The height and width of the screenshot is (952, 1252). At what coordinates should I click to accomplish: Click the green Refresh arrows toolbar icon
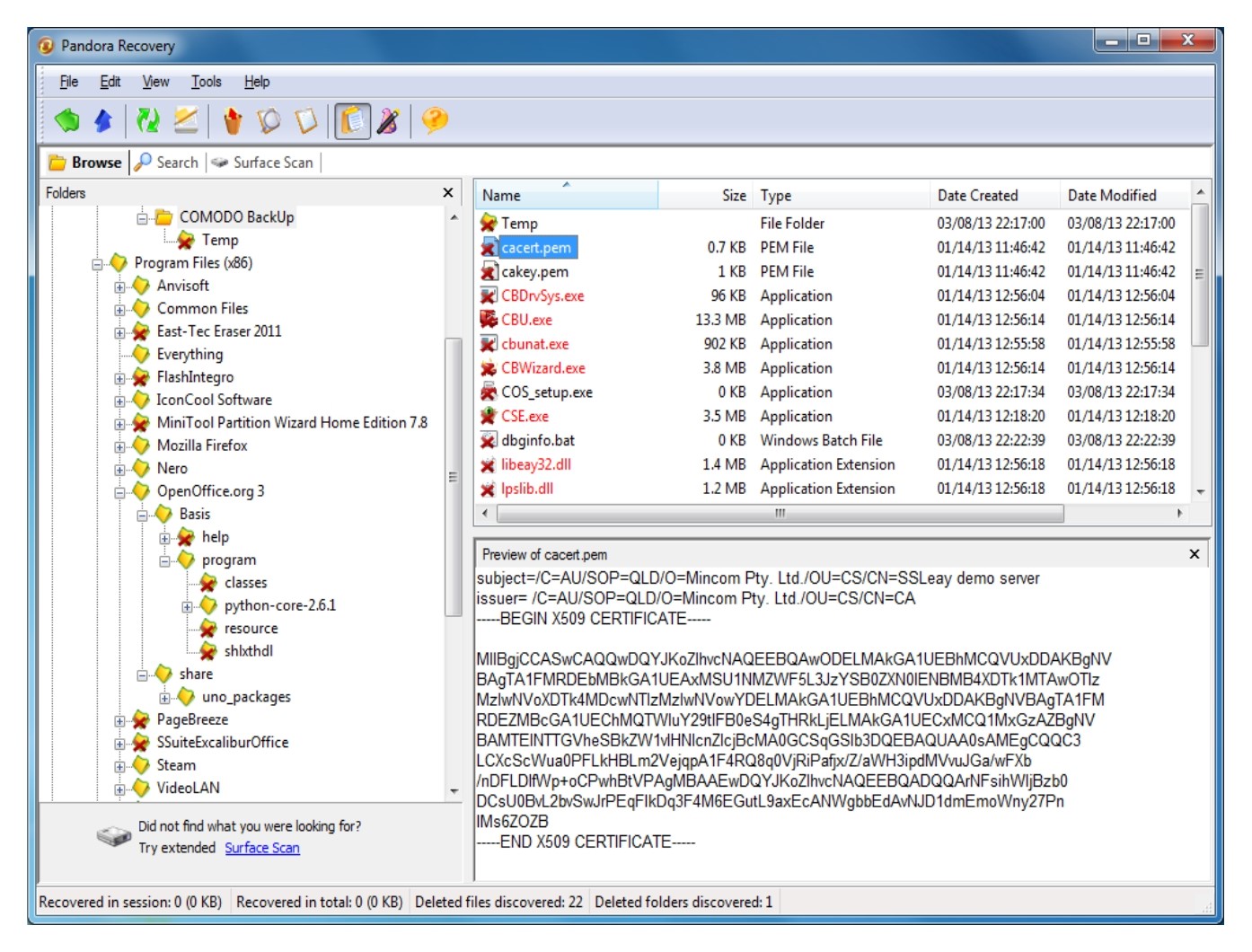[x=148, y=120]
